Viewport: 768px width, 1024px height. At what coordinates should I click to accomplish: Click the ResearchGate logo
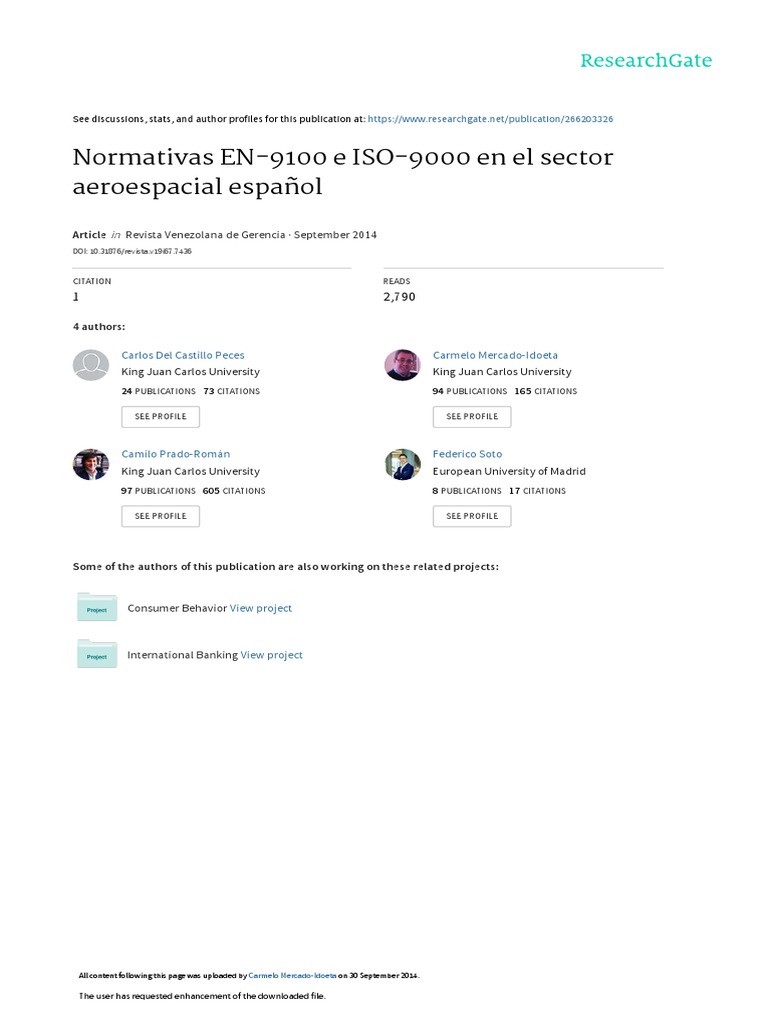click(x=646, y=61)
